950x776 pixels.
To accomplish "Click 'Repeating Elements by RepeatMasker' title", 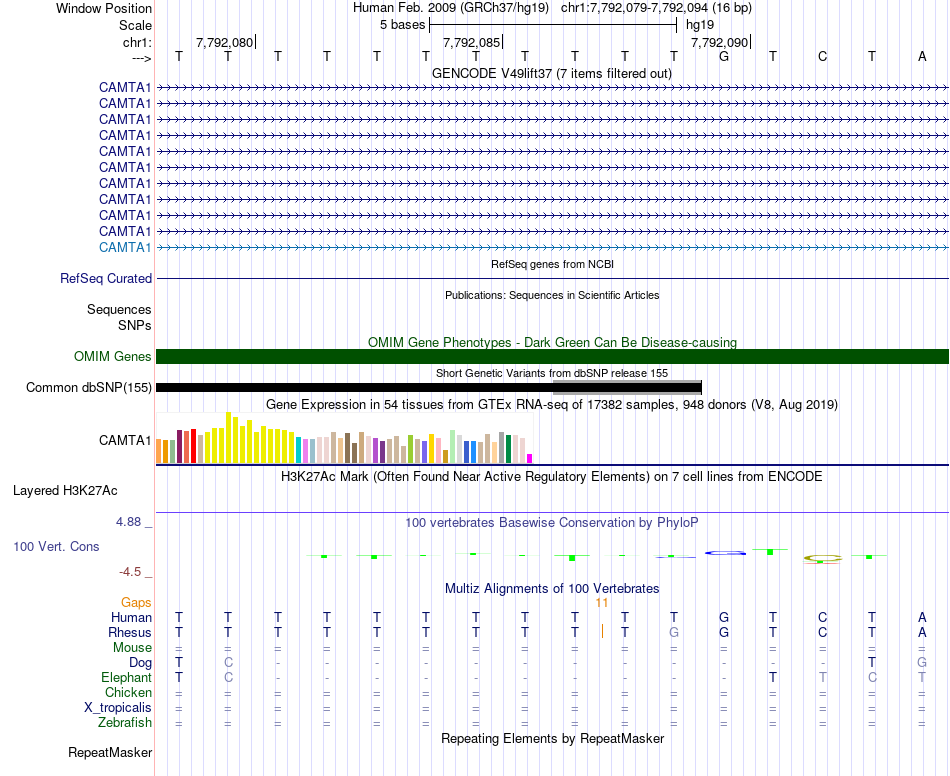I will tap(552, 738).
